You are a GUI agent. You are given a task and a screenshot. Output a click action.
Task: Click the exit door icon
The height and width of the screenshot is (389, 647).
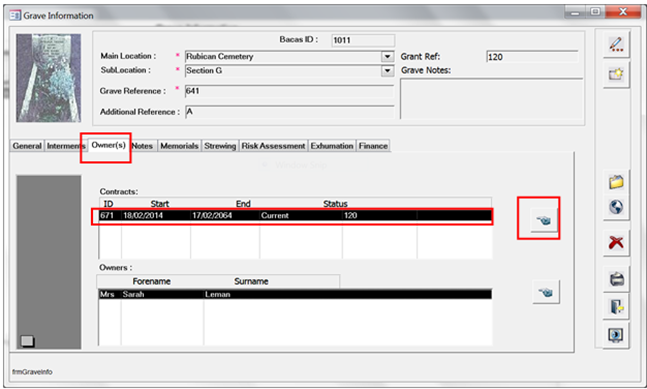(616, 307)
